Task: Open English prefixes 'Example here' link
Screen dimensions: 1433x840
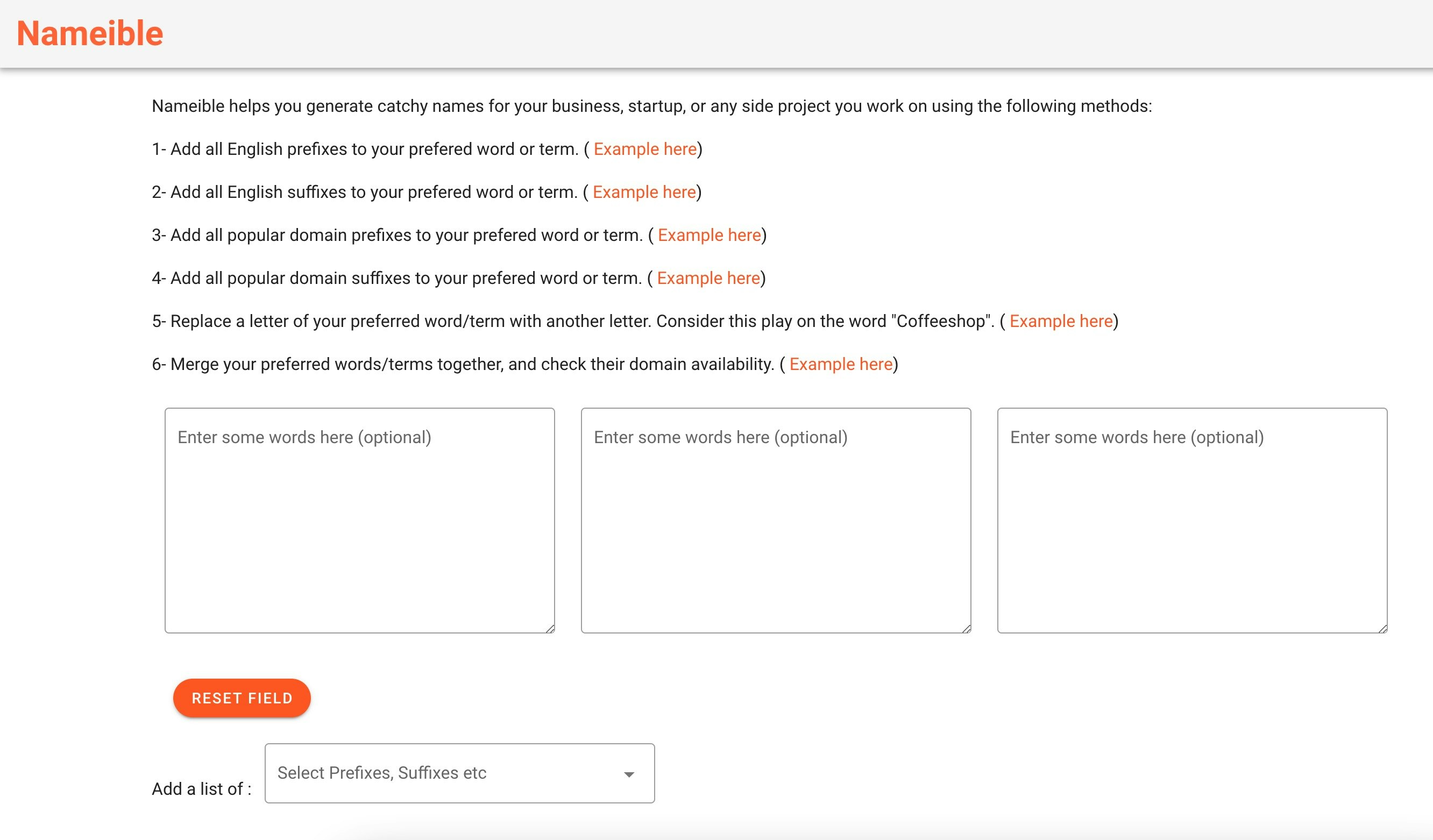Action: point(645,149)
